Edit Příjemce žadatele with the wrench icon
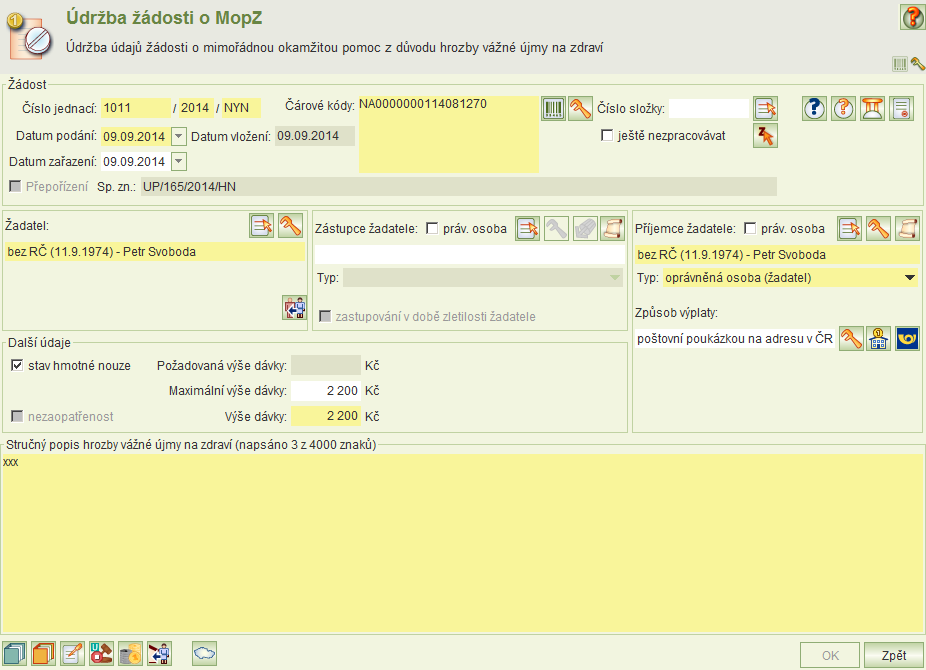This screenshot has width=926, height=670. [878, 228]
